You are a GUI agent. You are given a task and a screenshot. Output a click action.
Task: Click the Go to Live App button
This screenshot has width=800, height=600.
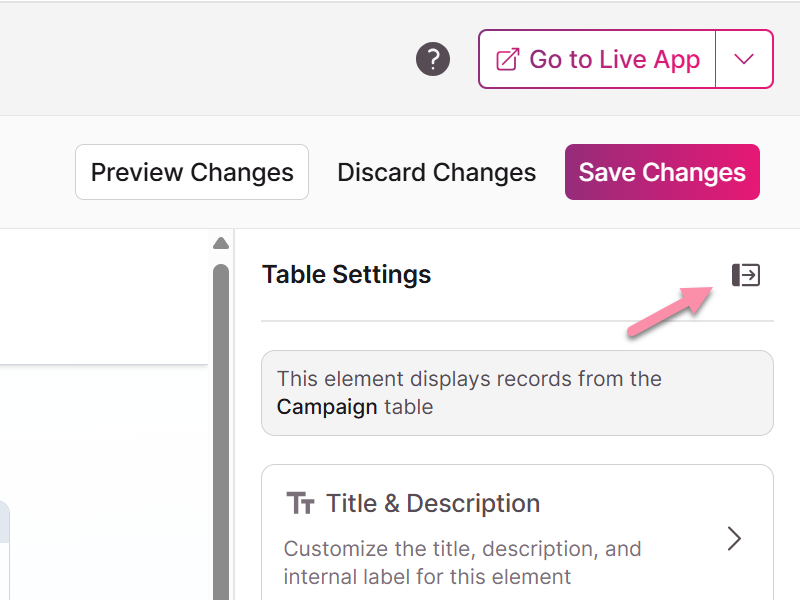(597, 59)
